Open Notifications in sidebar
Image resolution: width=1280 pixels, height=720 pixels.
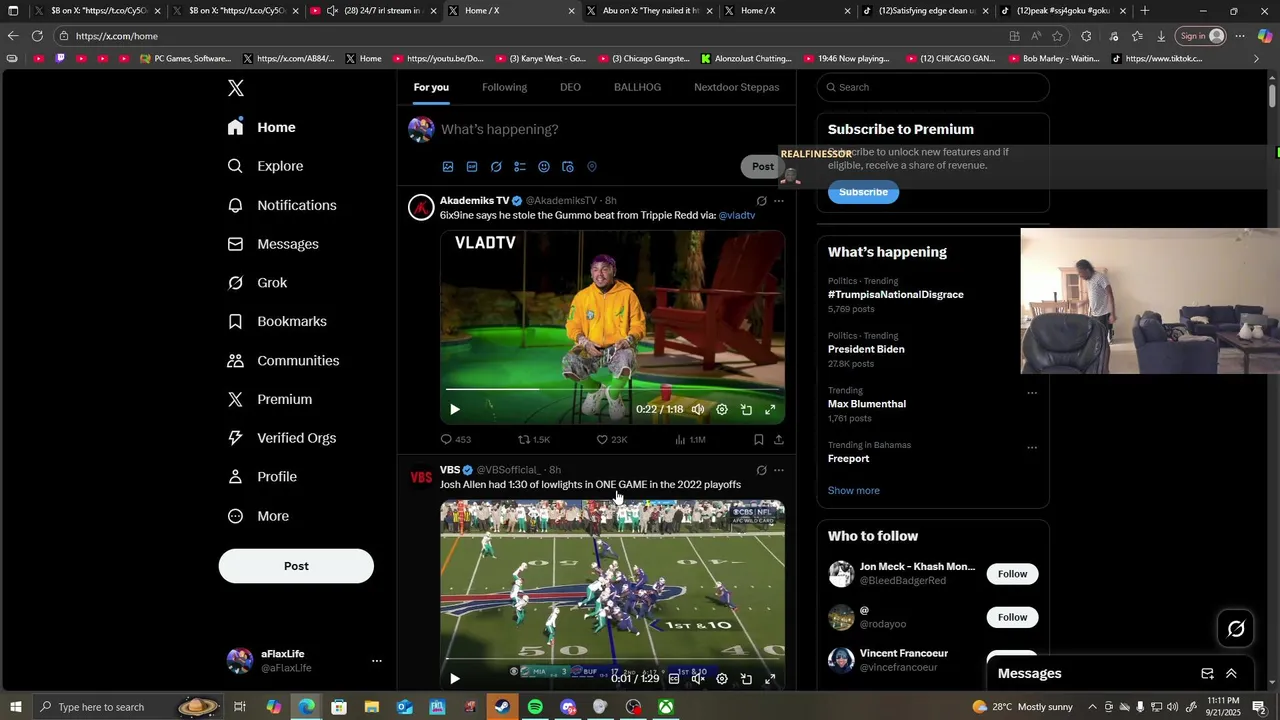click(282, 205)
